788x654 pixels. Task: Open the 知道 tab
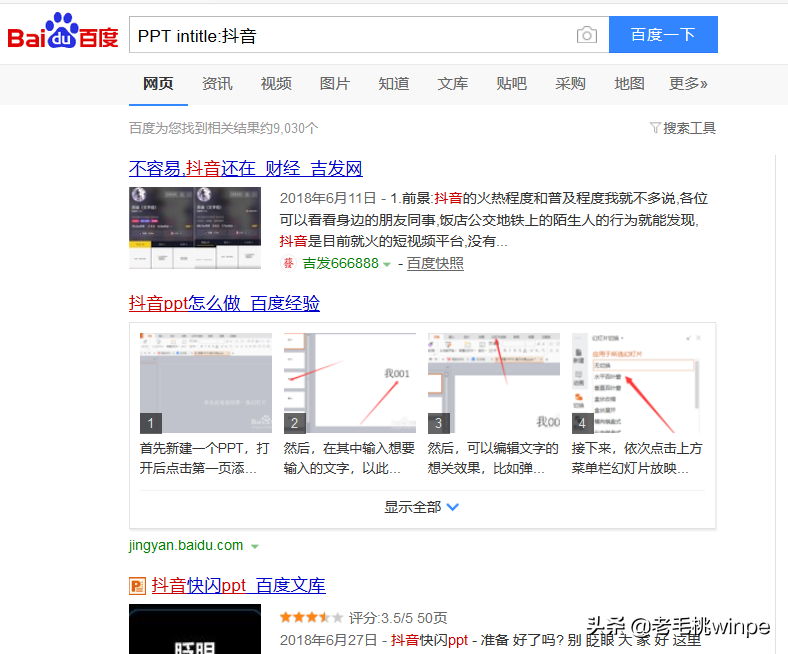coord(393,83)
